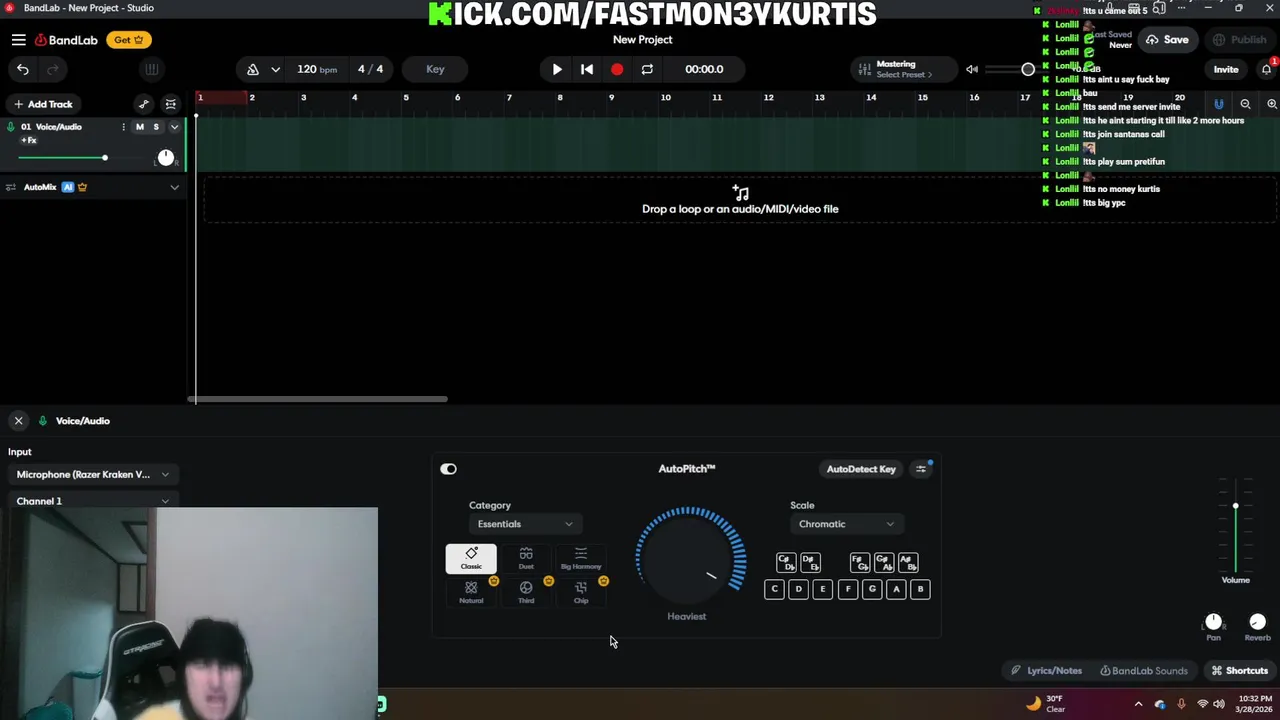The width and height of the screenshot is (1280, 720).
Task: Toggle magnet snap to grid
Action: (x=1219, y=104)
